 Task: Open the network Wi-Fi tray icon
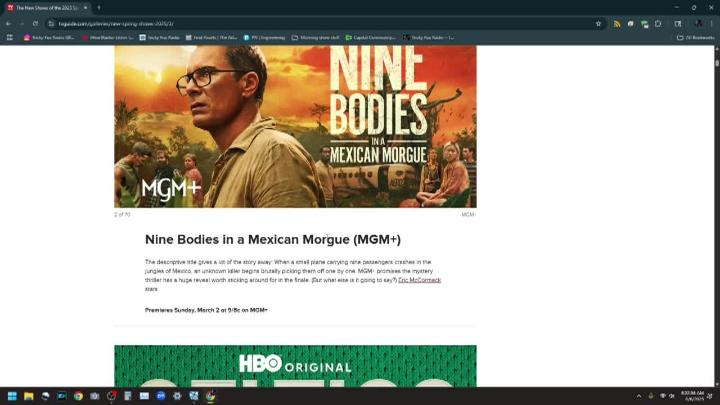(663, 396)
